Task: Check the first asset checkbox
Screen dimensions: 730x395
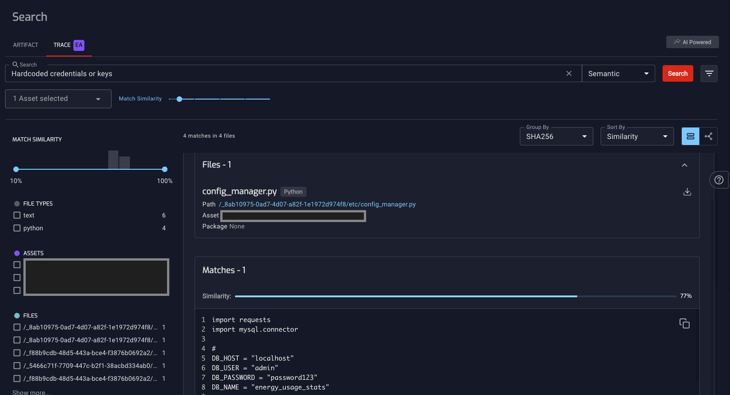Action: pos(17,265)
